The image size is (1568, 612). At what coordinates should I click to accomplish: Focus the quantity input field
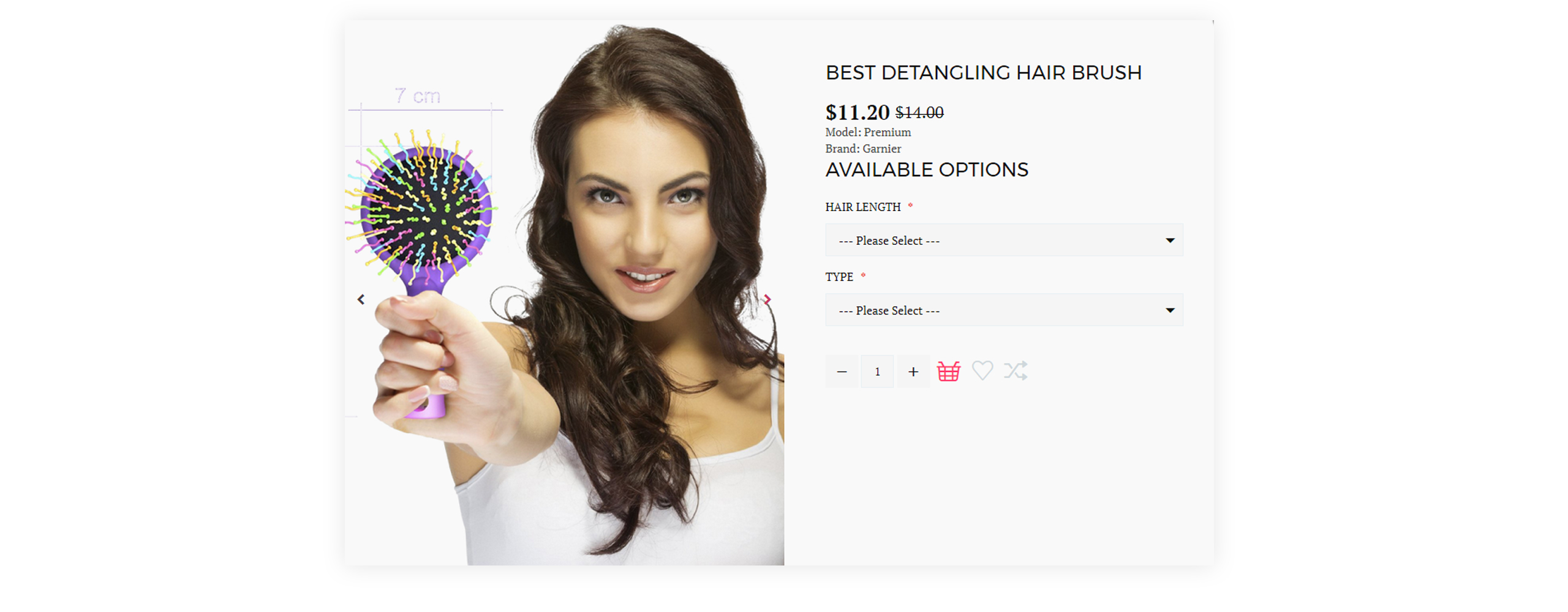pyautogui.click(x=877, y=371)
